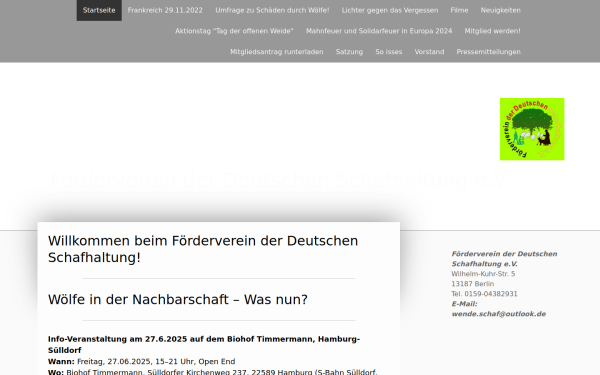
Task: Open Frankreich 29.11.2022 page
Action: (165, 10)
